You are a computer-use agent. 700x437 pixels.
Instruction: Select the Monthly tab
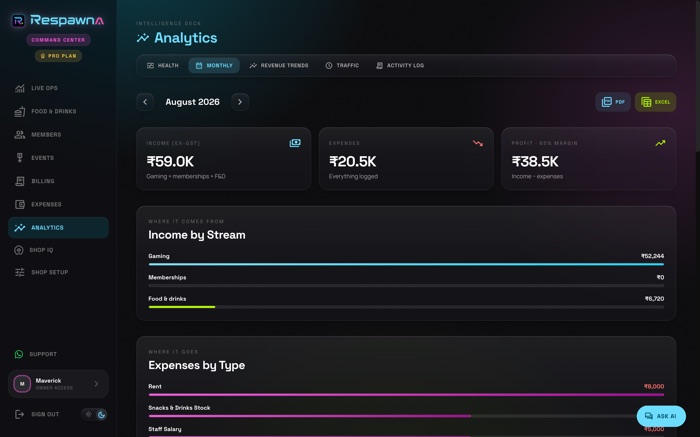[x=214, y=66]
